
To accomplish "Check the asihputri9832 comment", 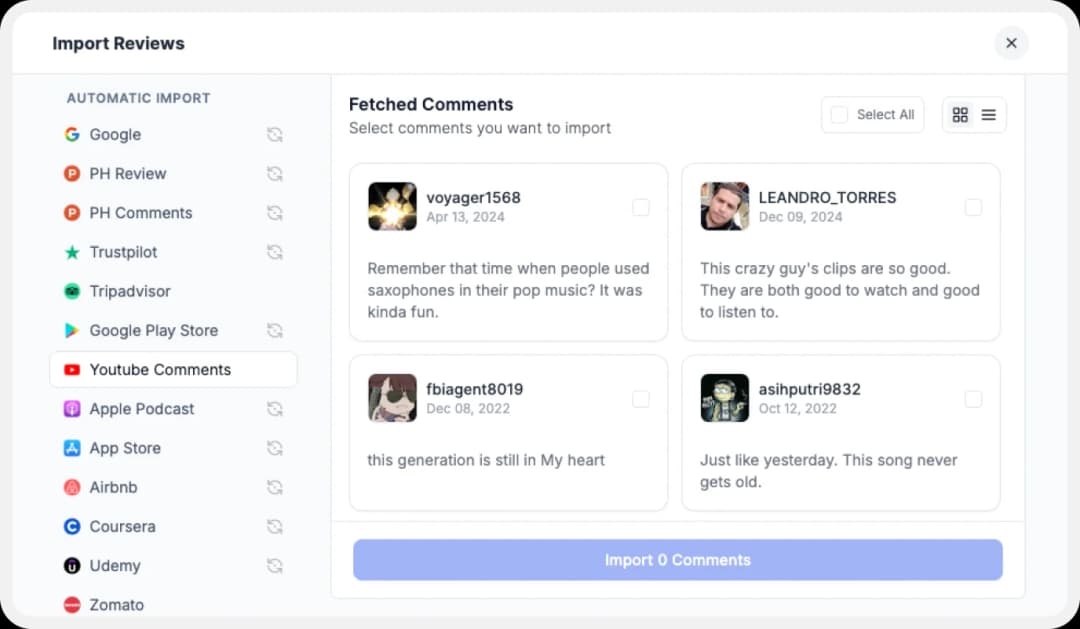I will [x=973, y=398].
